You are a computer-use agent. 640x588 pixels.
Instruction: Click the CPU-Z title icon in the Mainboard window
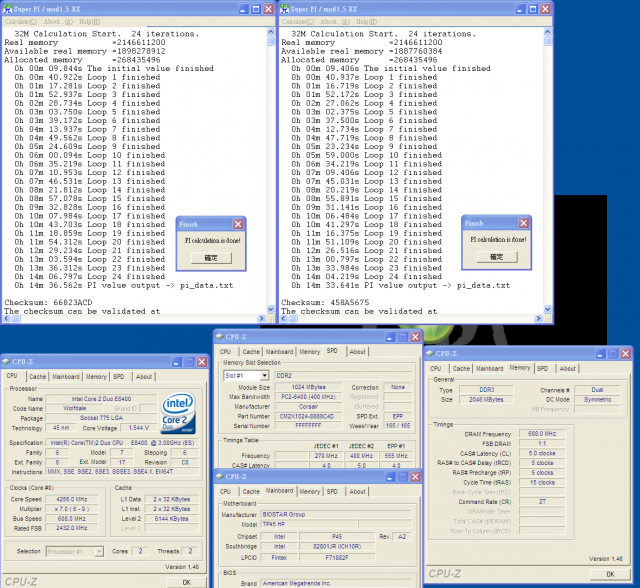219,477
